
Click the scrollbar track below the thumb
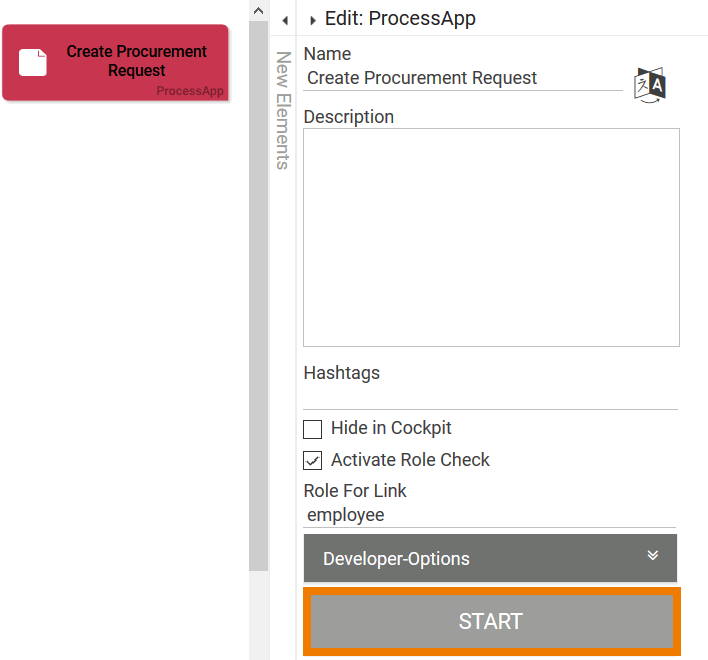258,610
